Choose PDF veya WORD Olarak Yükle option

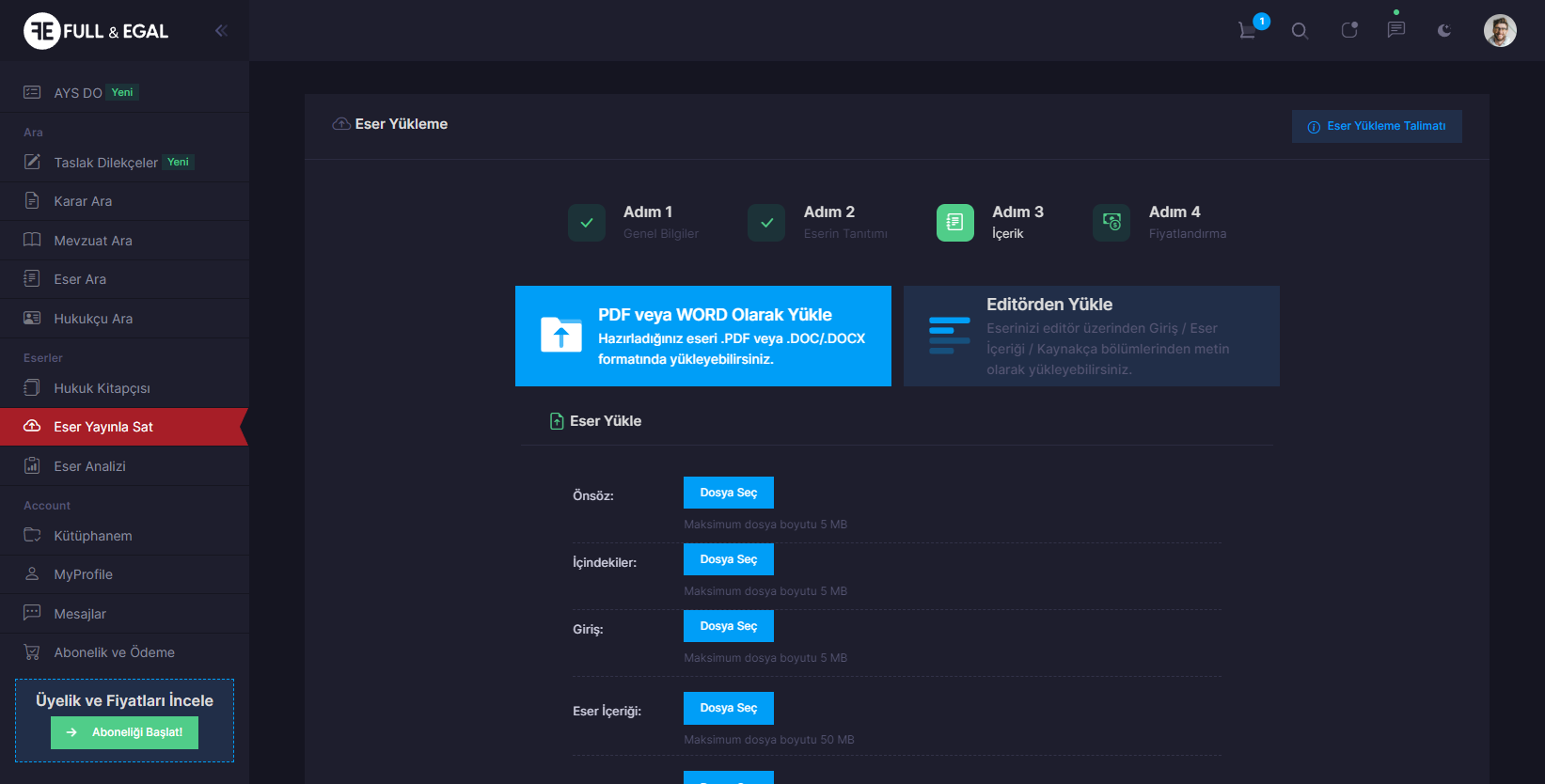coord(702,336)
